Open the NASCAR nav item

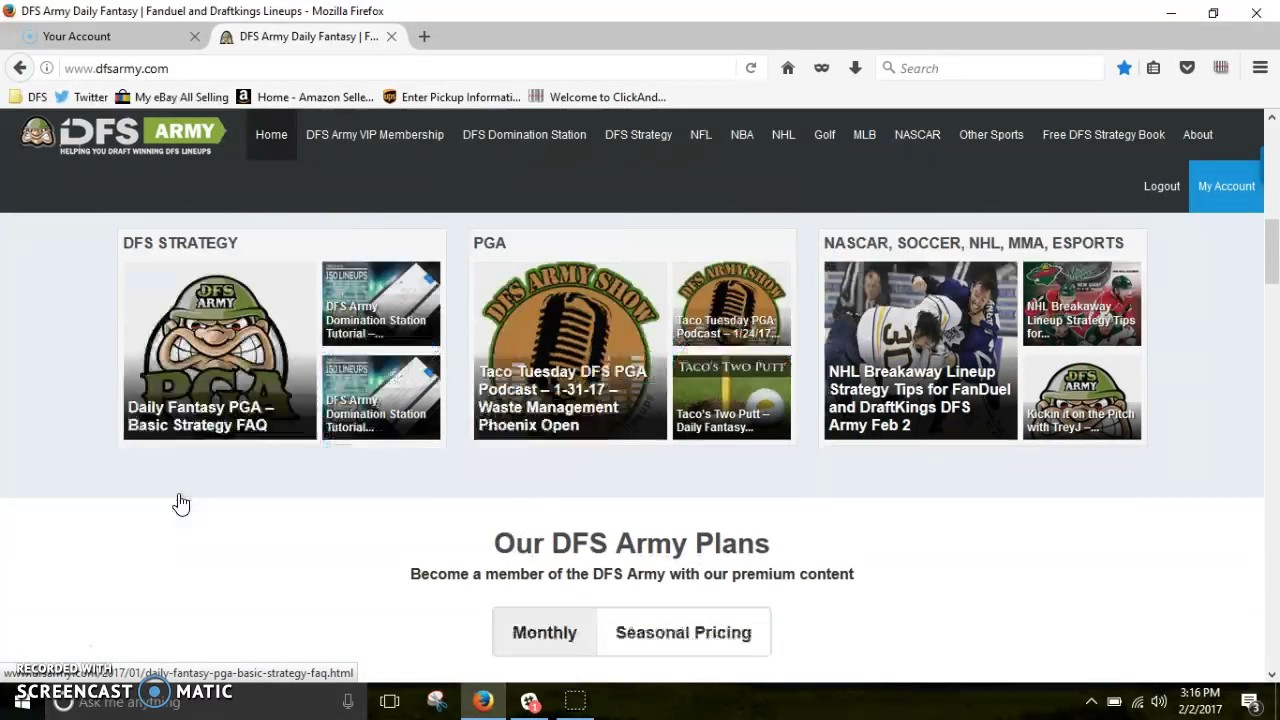(917, 135)
